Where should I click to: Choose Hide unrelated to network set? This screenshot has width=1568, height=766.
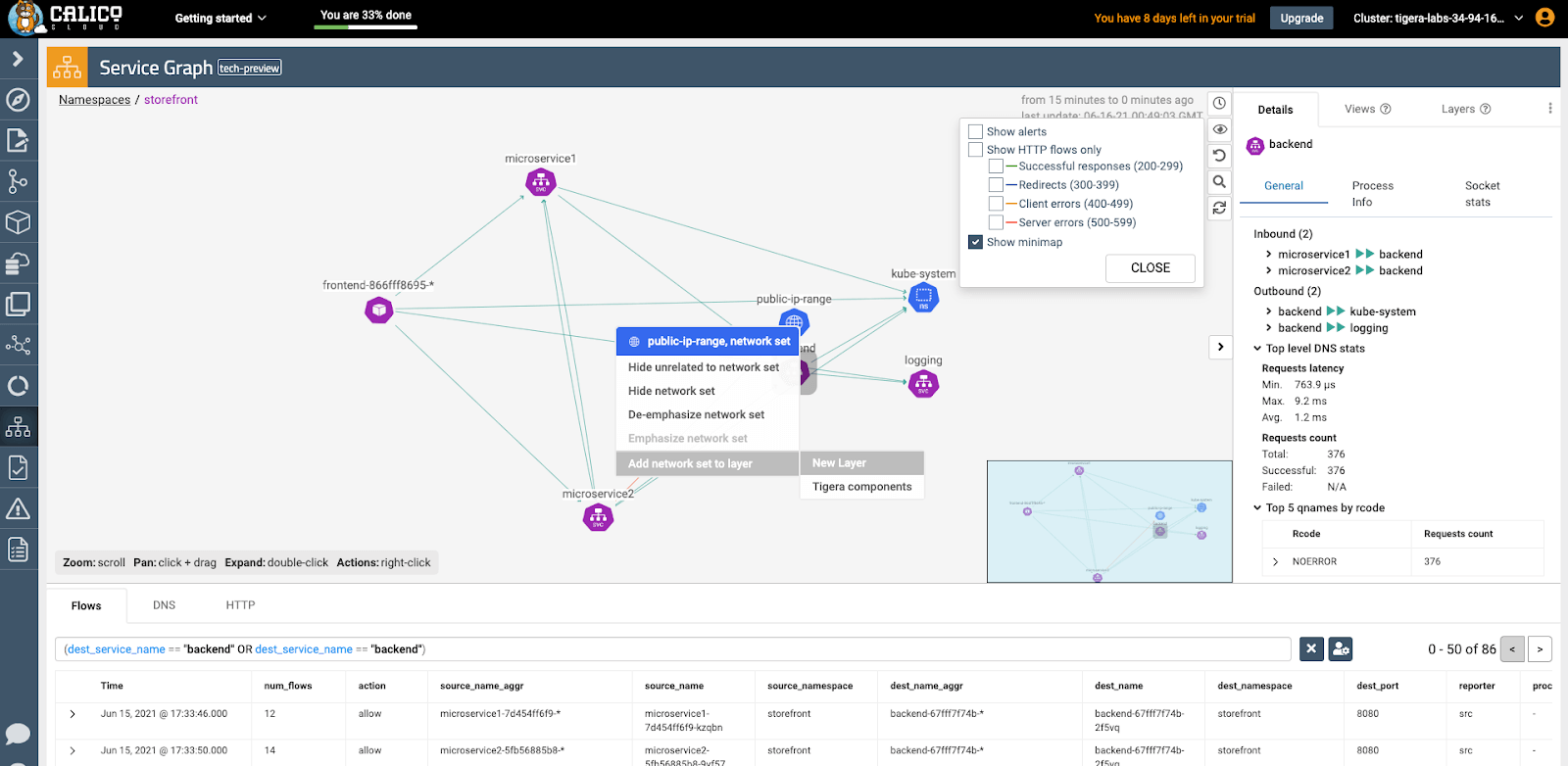point(707,367)
